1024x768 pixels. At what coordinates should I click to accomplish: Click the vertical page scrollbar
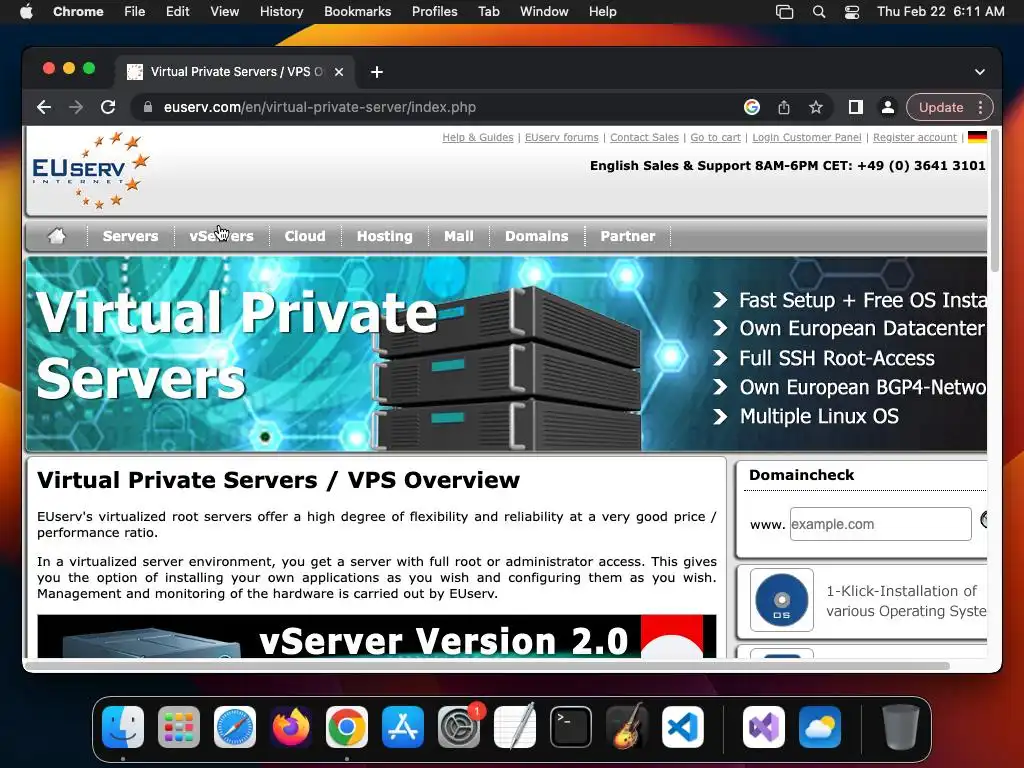995,200
